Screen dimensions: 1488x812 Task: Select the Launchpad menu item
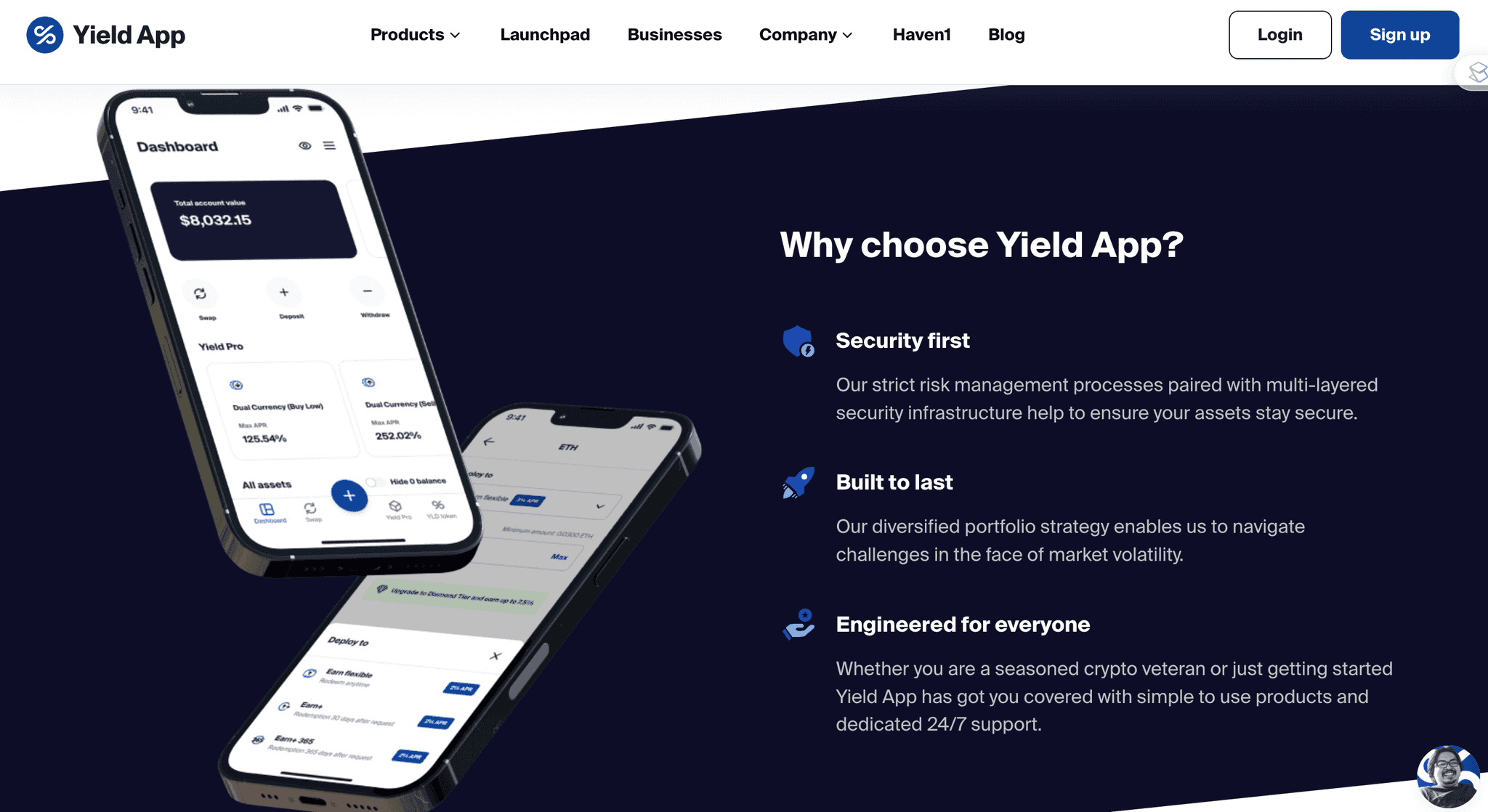click(546, 35)
